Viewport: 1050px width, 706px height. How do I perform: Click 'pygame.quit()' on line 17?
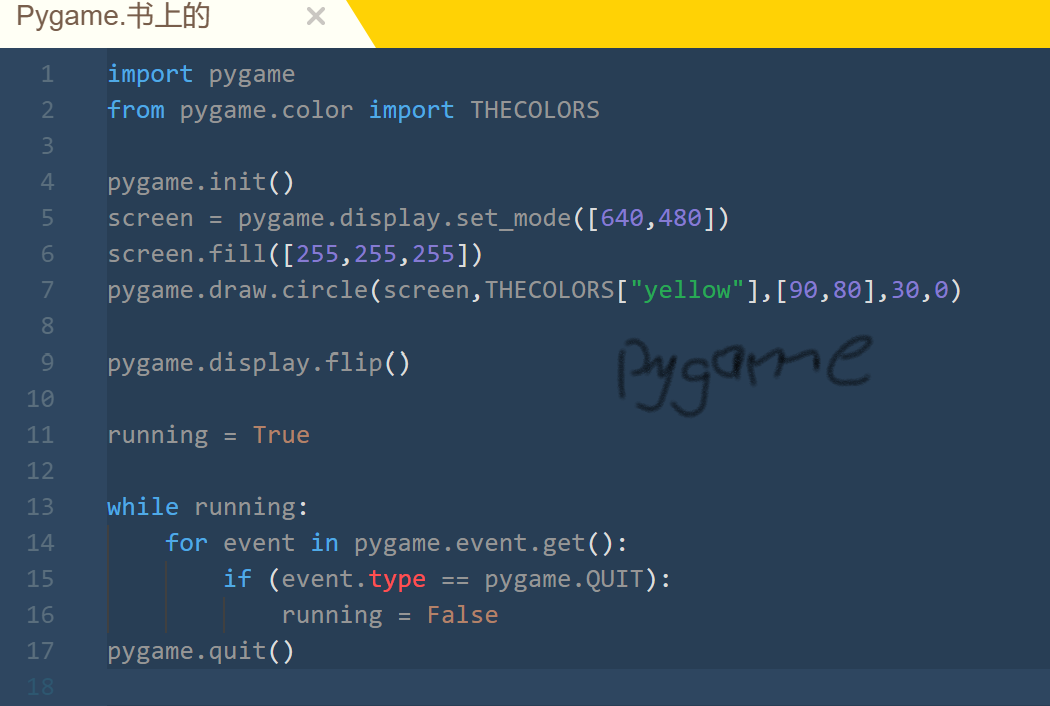(x=200, y=651)
